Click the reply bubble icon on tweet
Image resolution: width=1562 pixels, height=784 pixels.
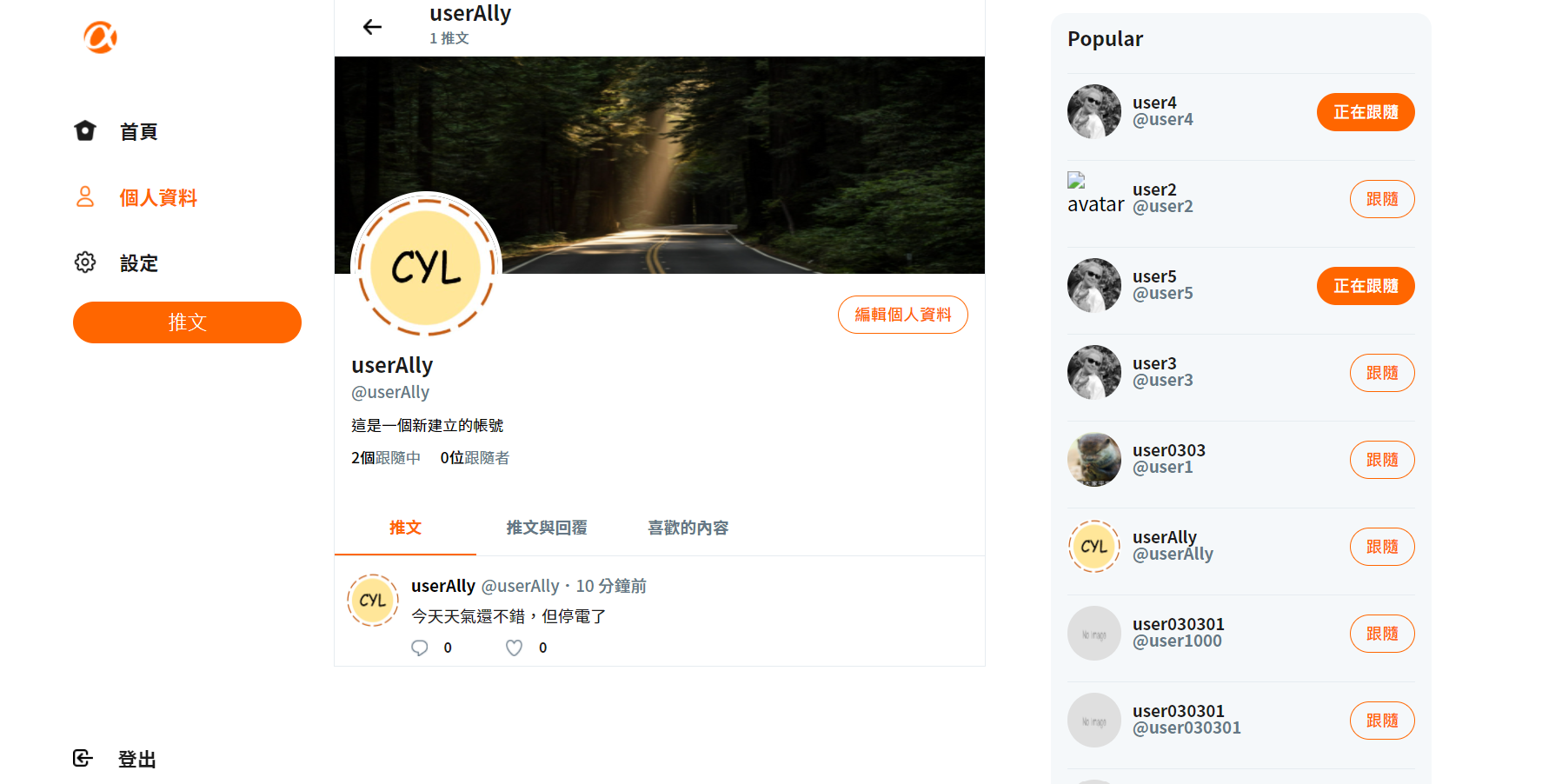tap(420, 648)
